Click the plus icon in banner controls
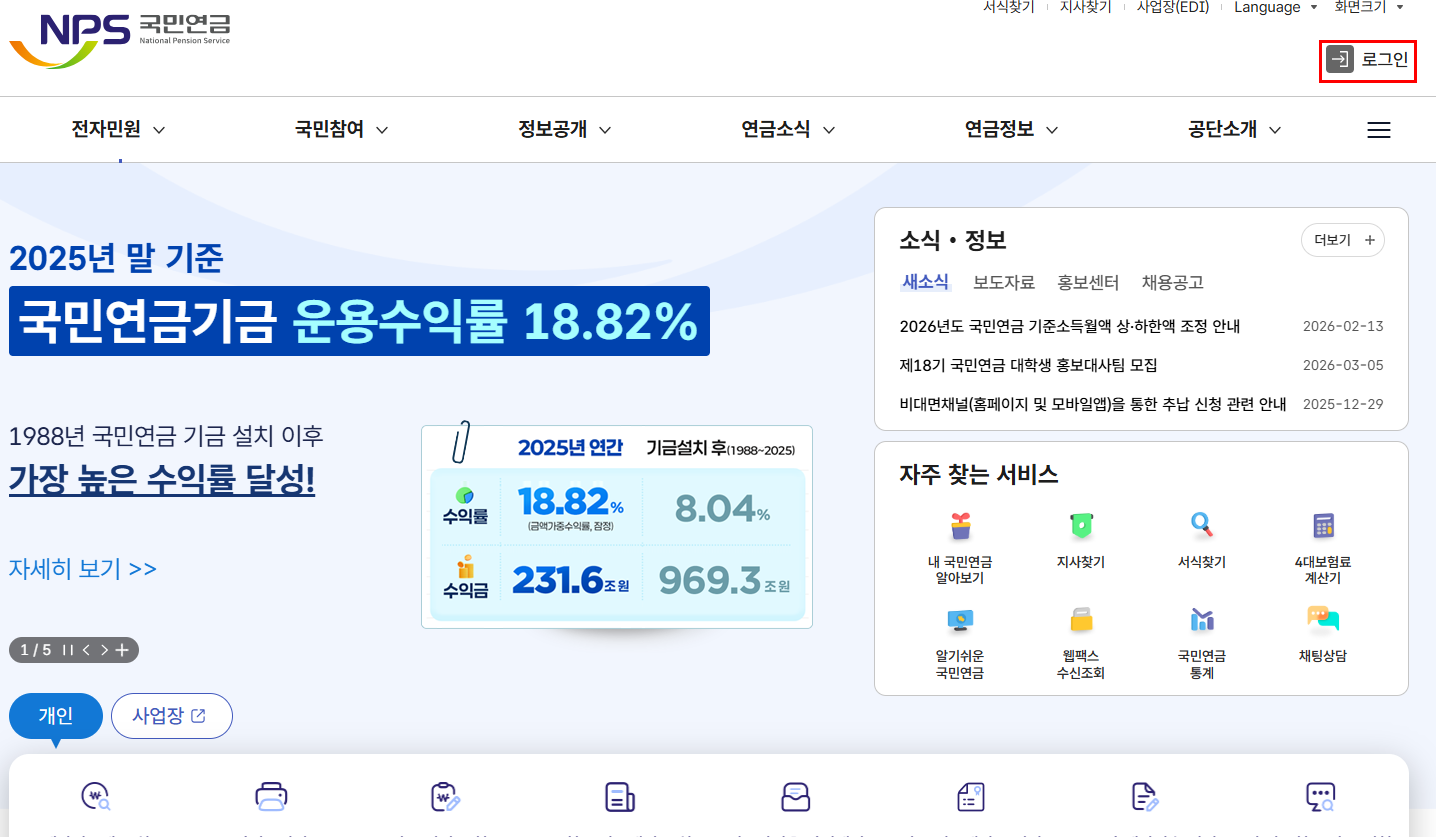The width and height of the screenshot is (1436, 837). pyautogui.click(x=122, y=650)
